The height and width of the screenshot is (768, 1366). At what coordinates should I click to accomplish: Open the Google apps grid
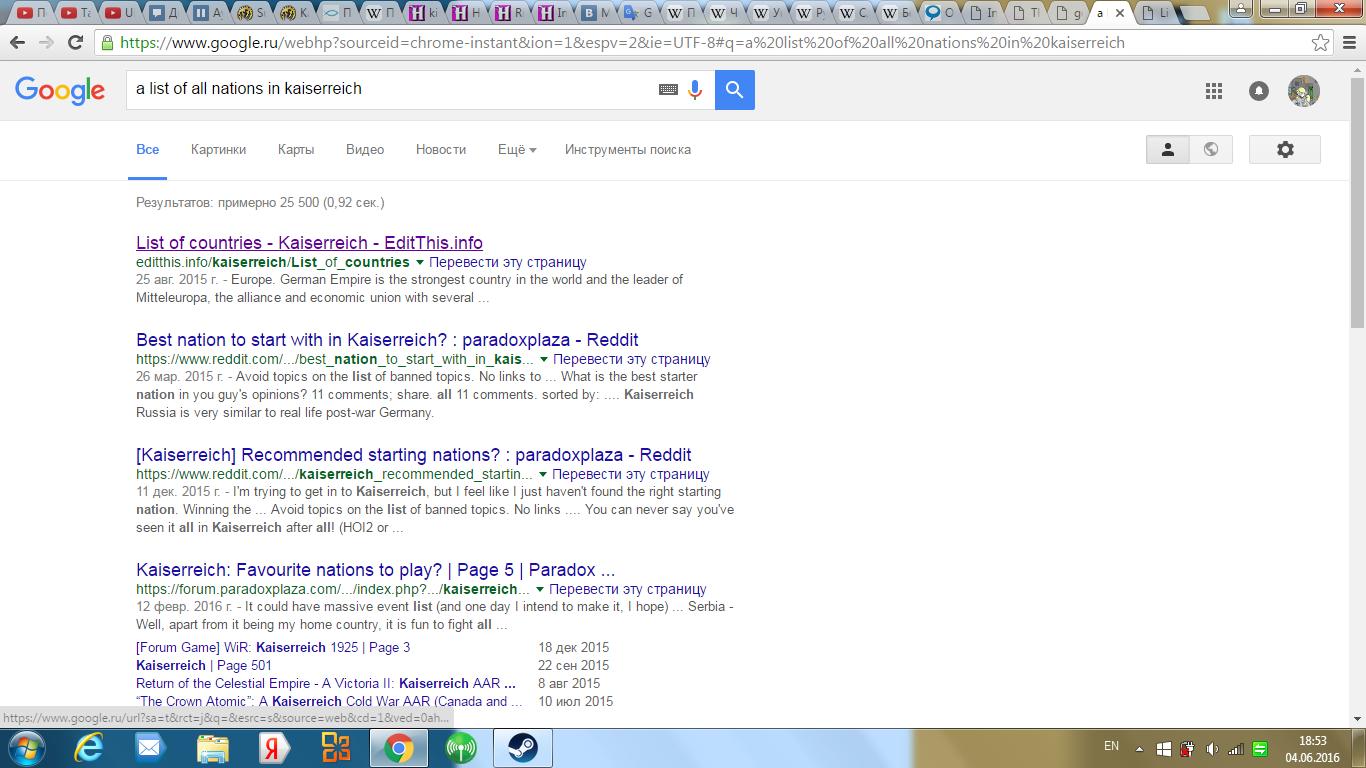click(x=1214, y=91)
